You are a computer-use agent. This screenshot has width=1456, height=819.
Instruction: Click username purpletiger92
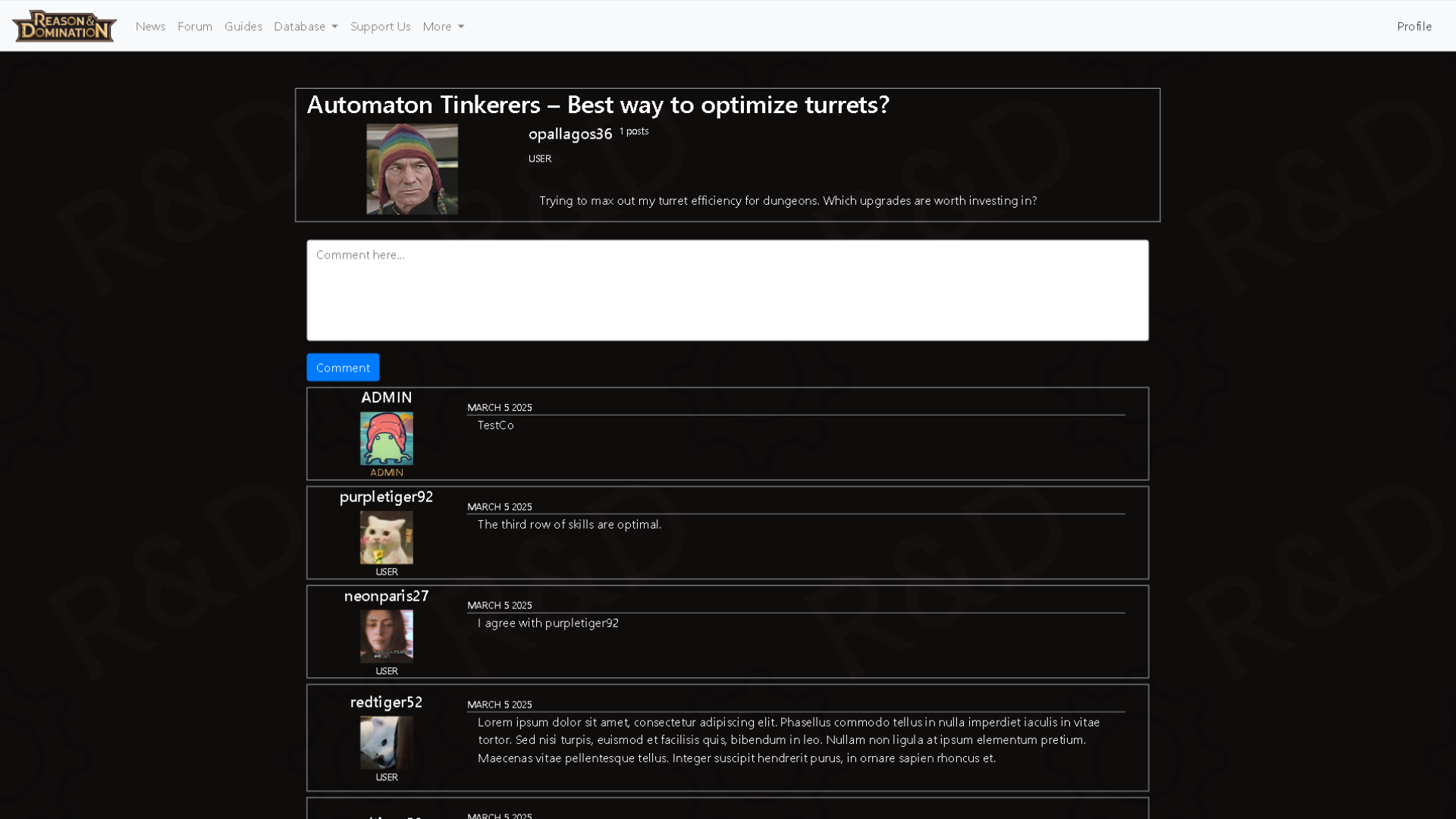click(x=386, y=497)
